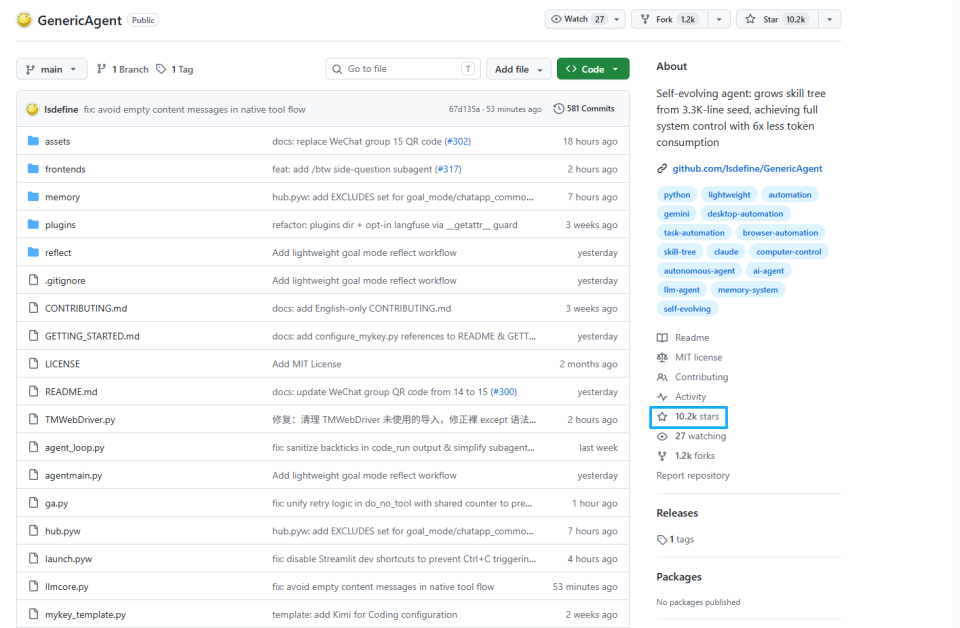Click the plugins folder icon
This screenshot has width=960, height=628.
tap(34, 225)
